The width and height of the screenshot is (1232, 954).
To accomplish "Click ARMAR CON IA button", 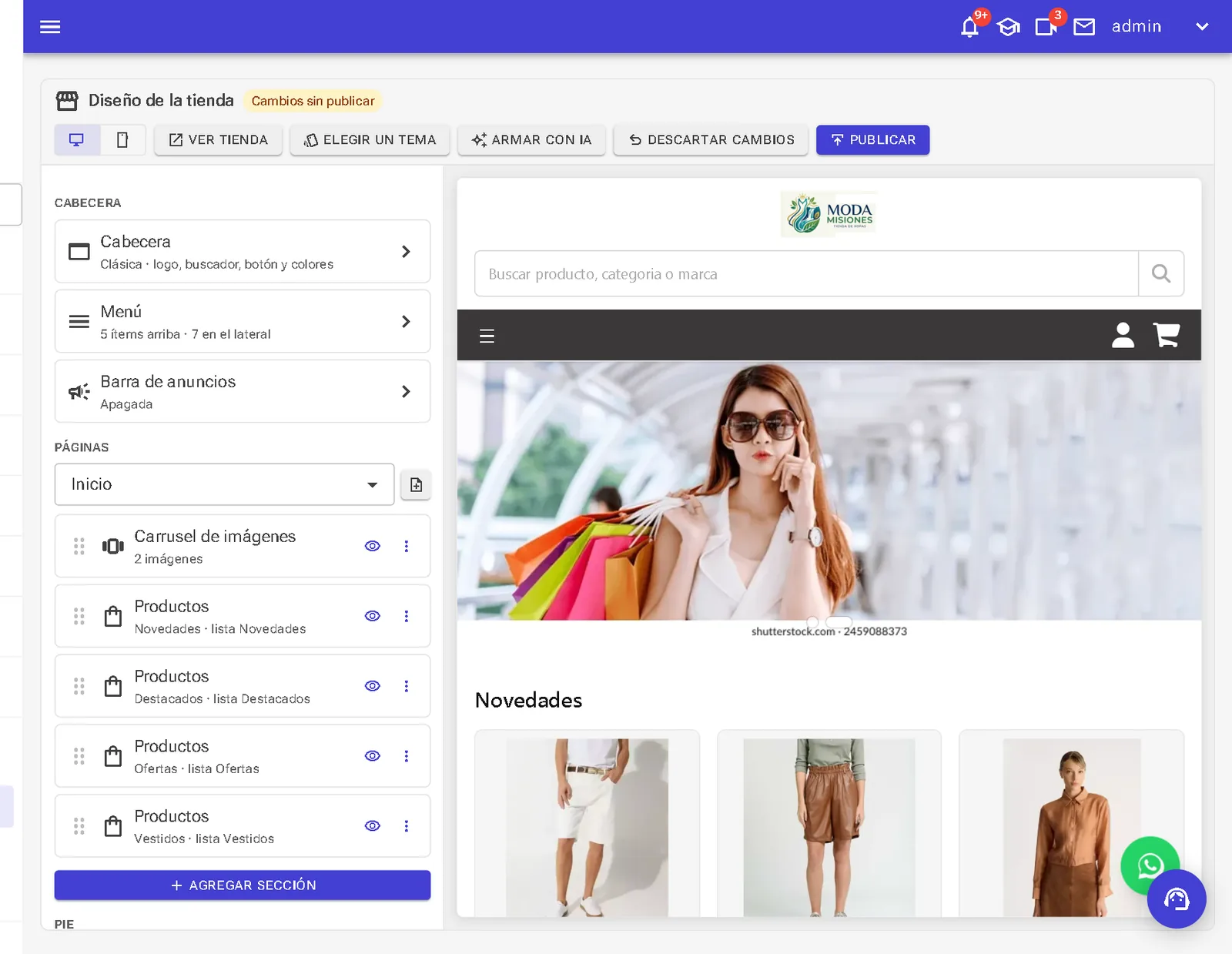I will [x=531, y=140].
